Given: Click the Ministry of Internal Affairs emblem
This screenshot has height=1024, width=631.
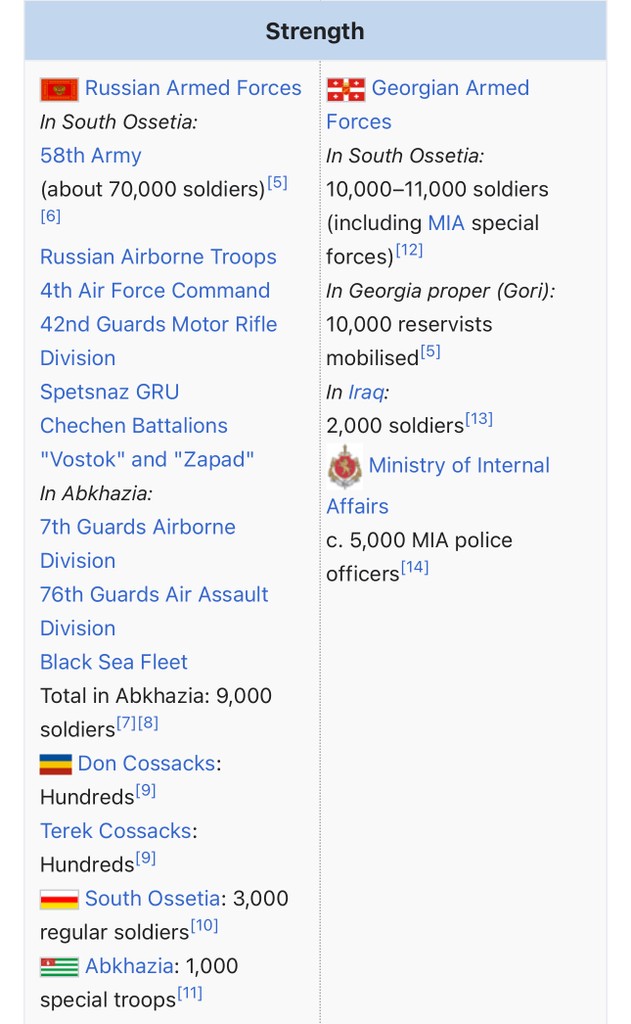Looking at the screenshot, I should [345, 466].
